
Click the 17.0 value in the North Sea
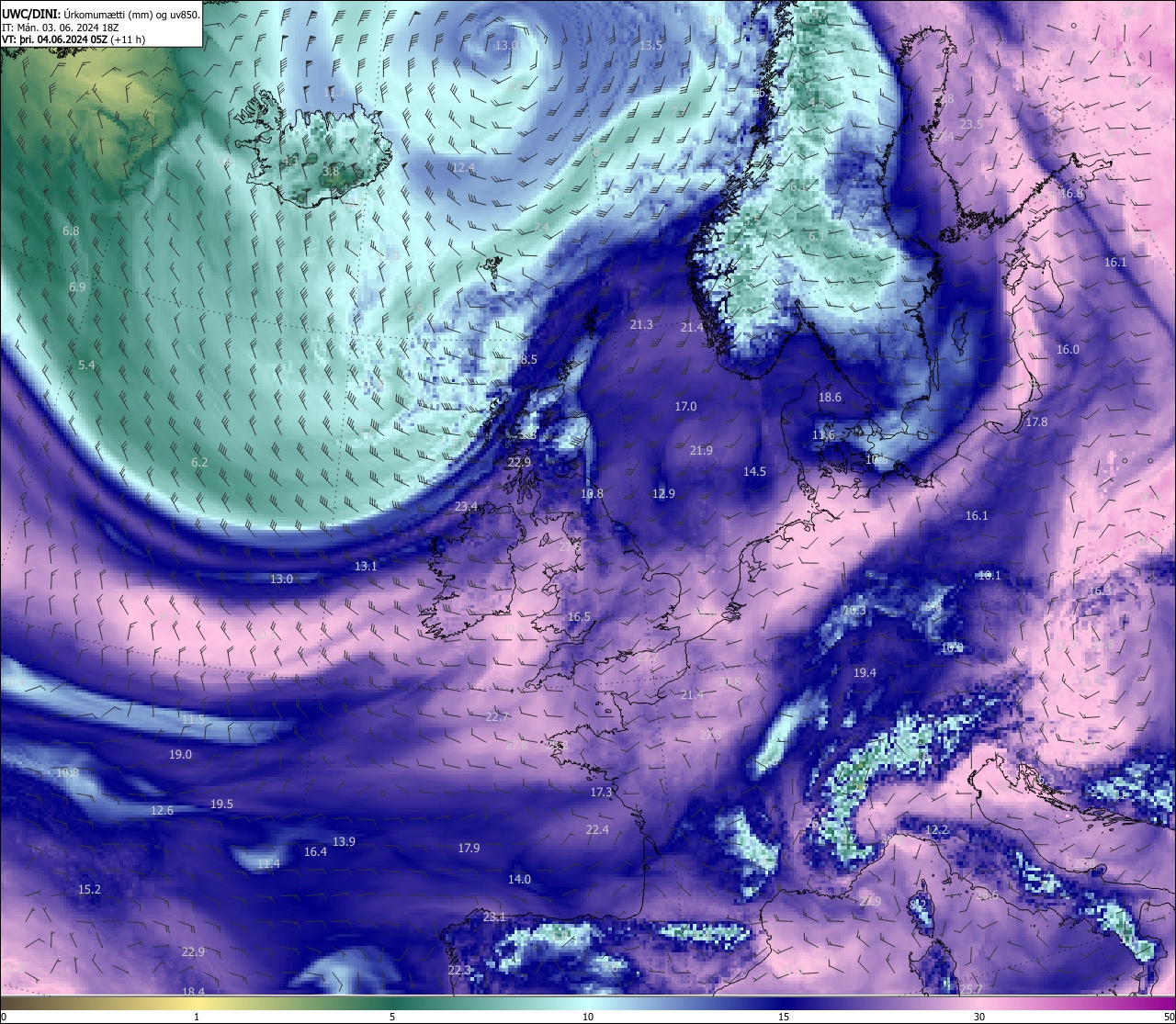click(x=685, y=407)
